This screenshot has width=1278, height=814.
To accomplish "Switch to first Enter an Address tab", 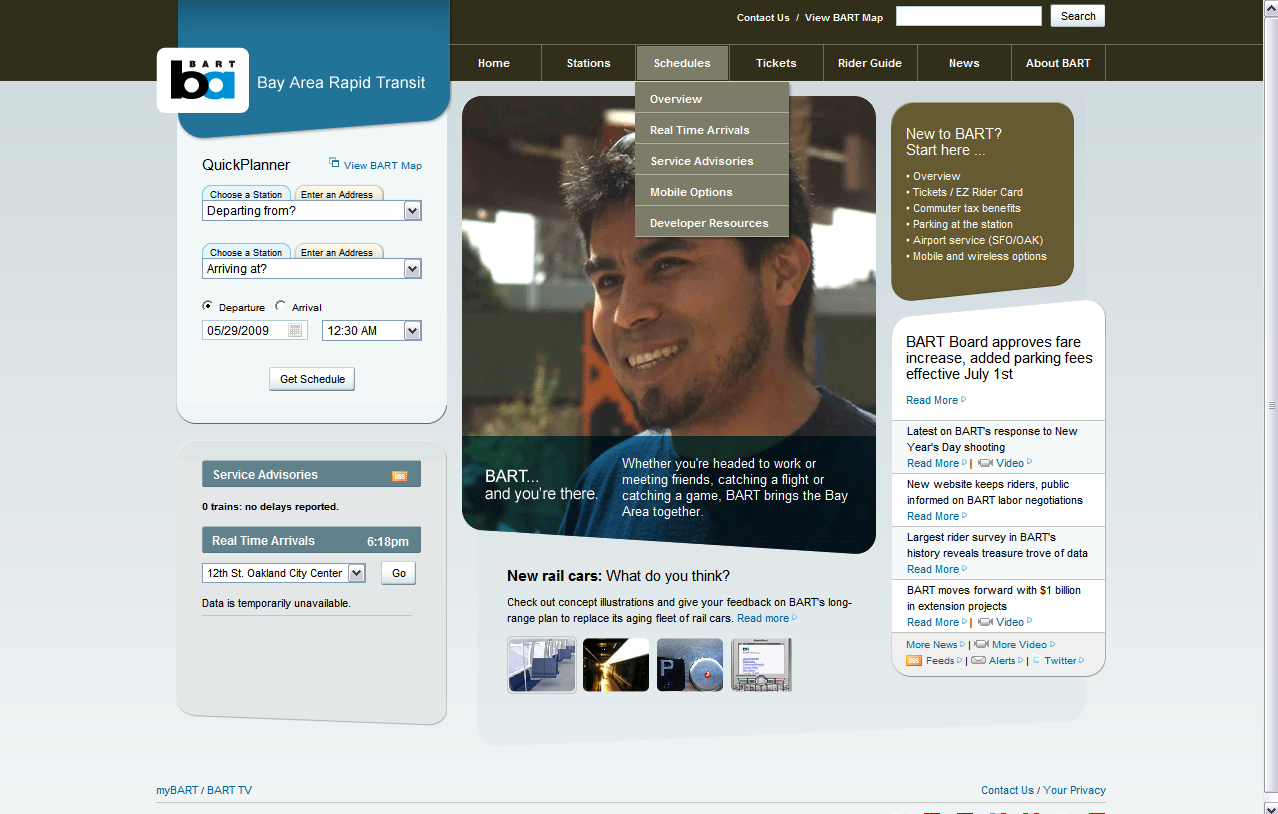I will pyautogui.click(x=337, y=195).
